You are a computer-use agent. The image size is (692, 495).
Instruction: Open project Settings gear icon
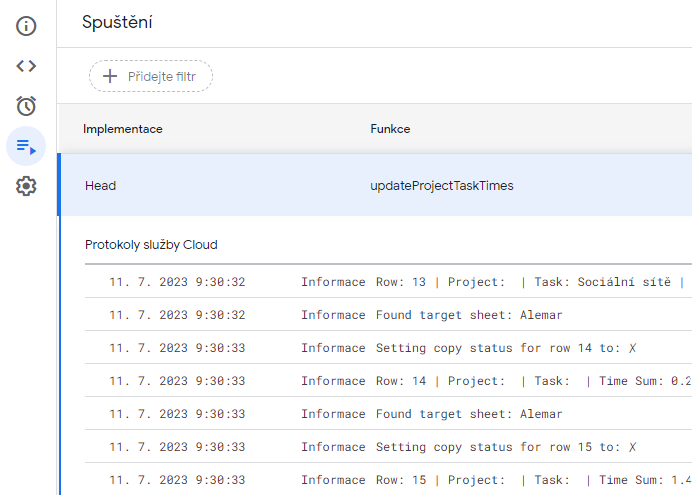26,186
